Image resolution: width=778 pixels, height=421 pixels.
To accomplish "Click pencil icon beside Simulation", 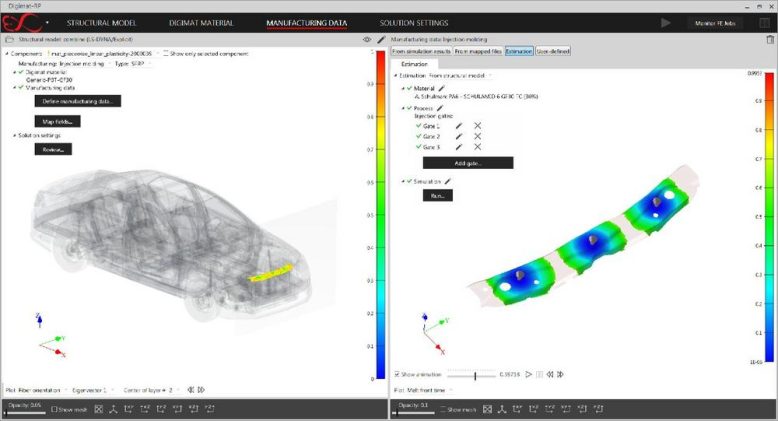I will (x=448, y=181).
